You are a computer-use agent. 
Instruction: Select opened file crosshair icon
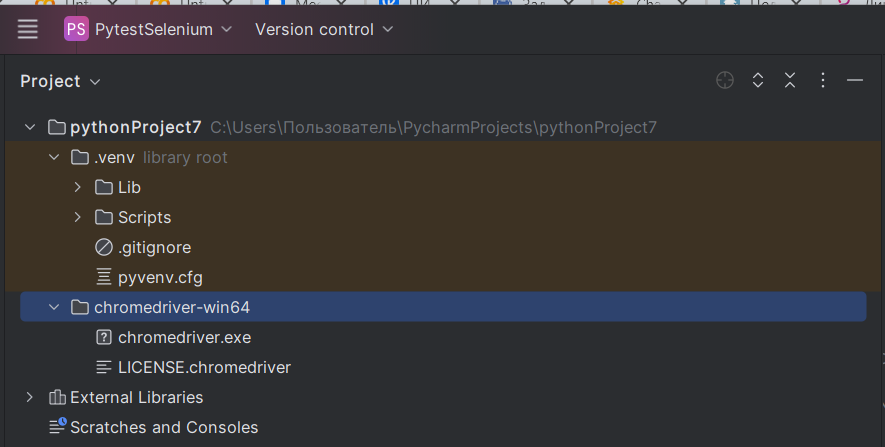725,81
